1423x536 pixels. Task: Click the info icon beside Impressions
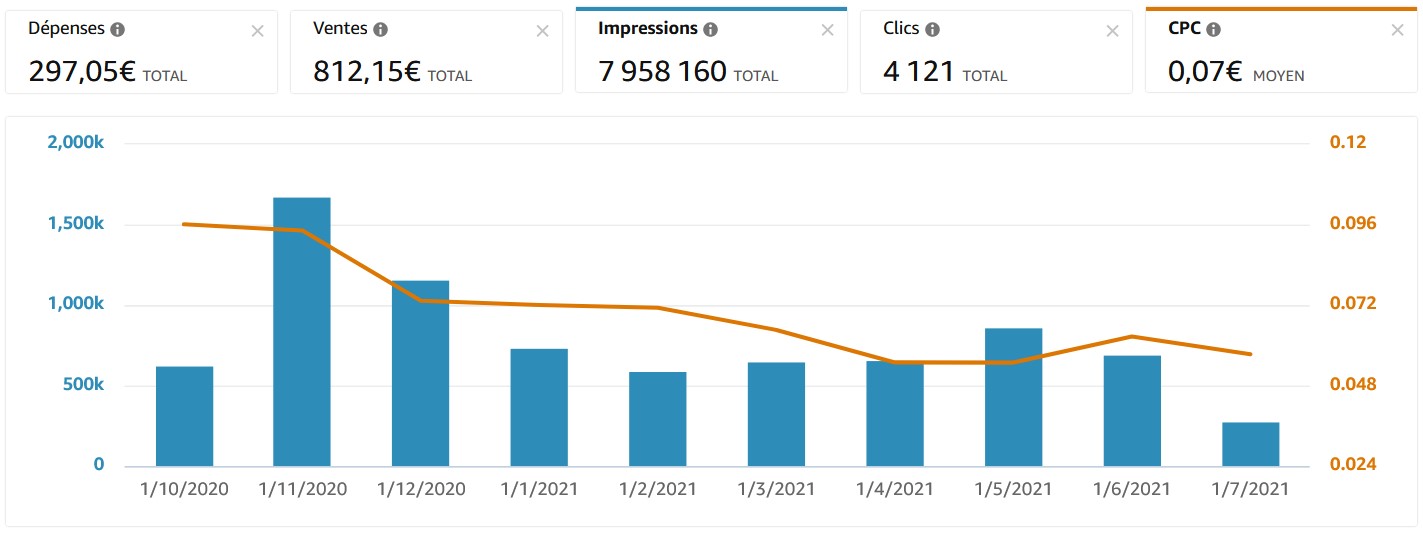click(710, 30)
